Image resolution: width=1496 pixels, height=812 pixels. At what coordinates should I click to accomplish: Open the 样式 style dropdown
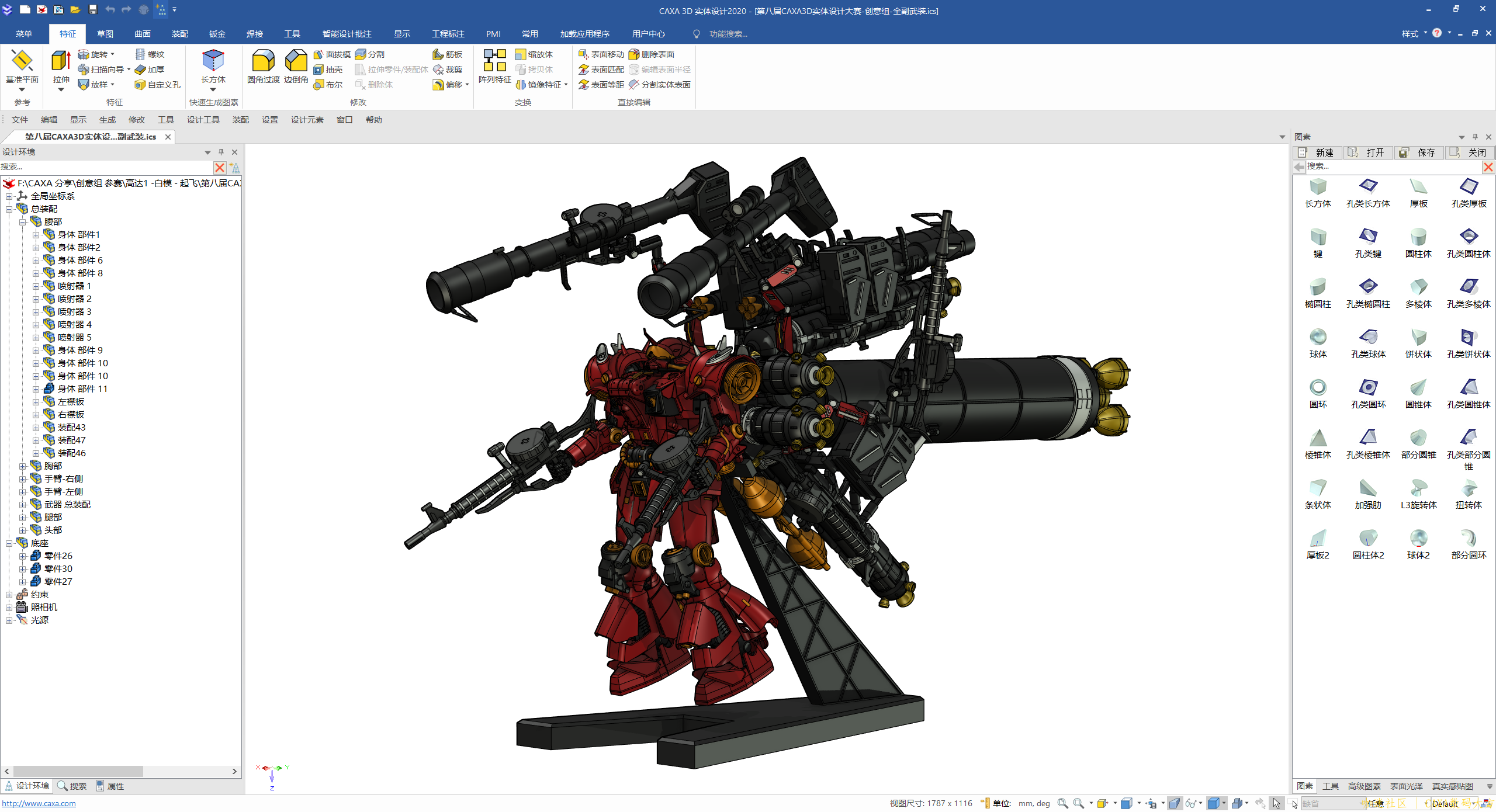click(1415, 34)
